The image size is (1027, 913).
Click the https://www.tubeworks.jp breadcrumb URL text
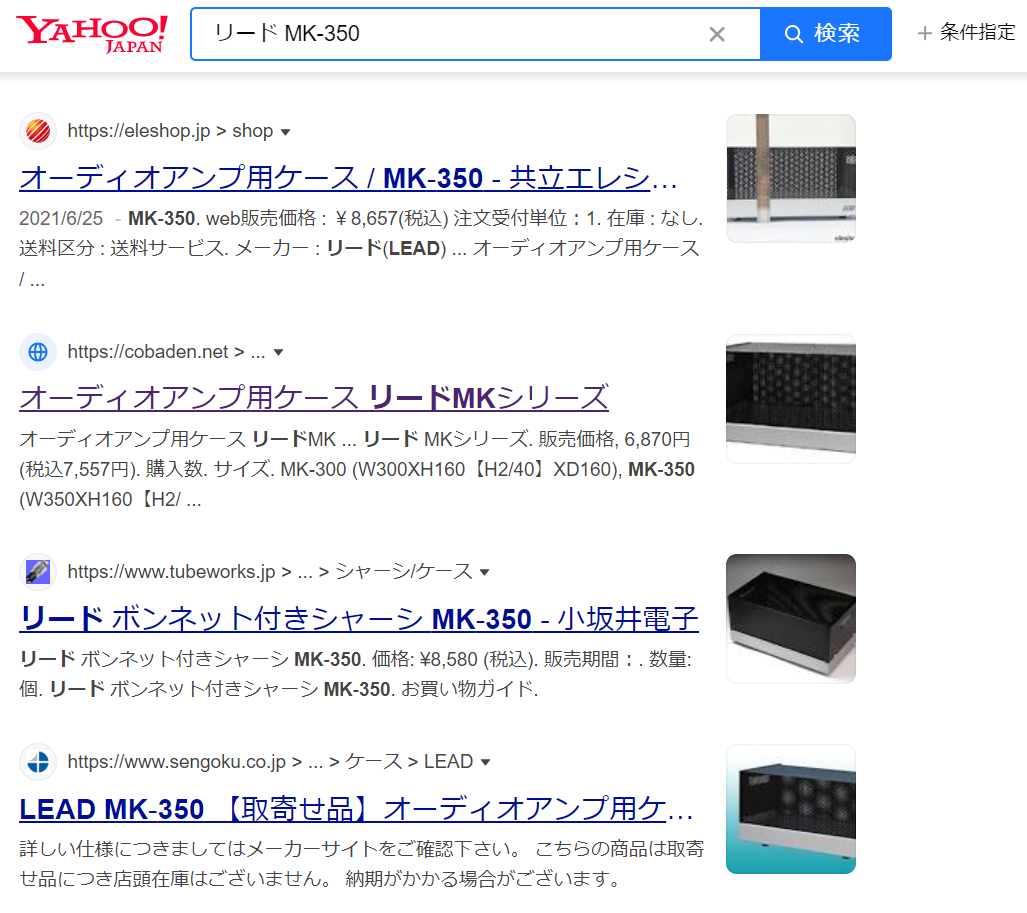[270, 572]
